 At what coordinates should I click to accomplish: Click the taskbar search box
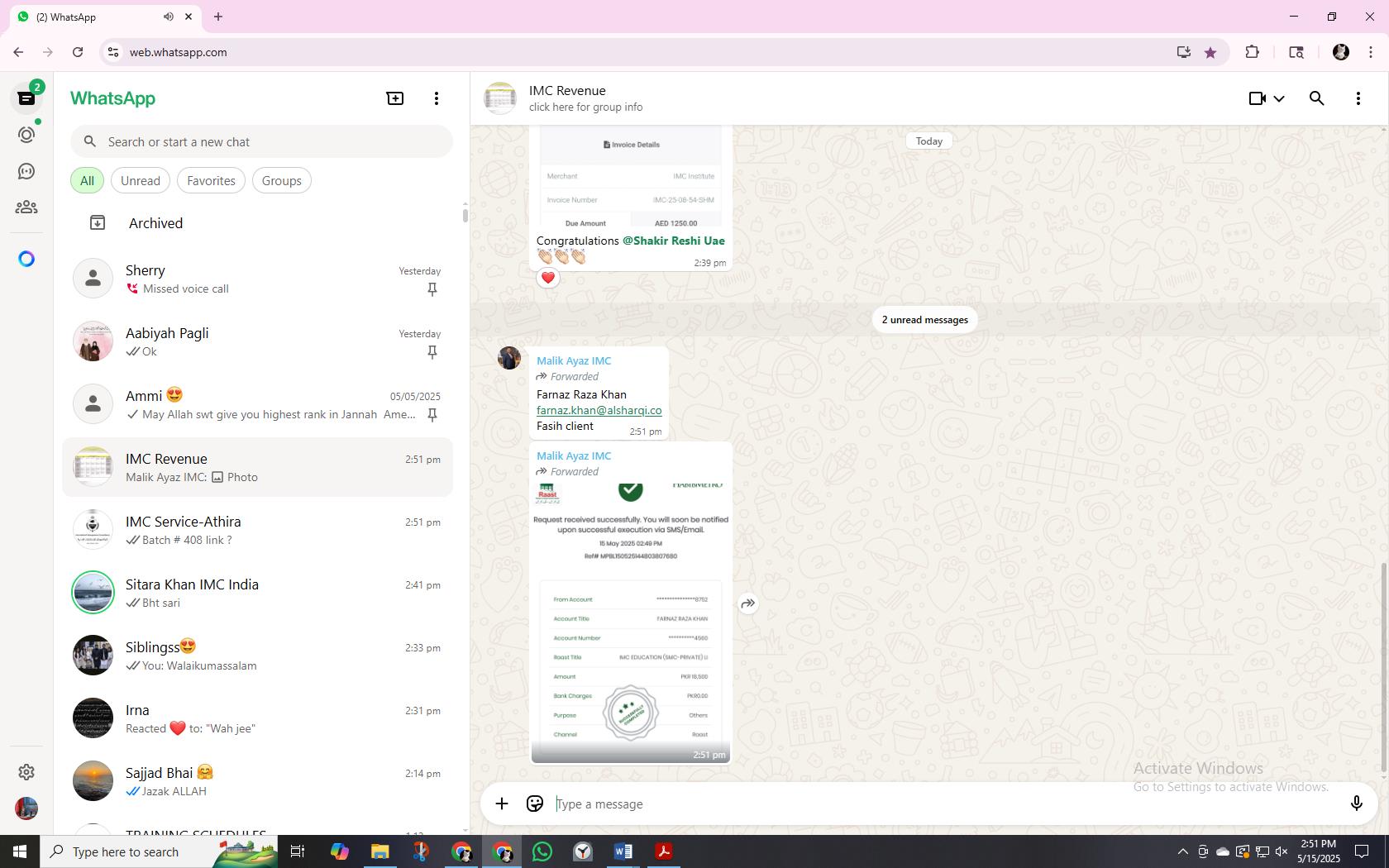coord(159,851)
